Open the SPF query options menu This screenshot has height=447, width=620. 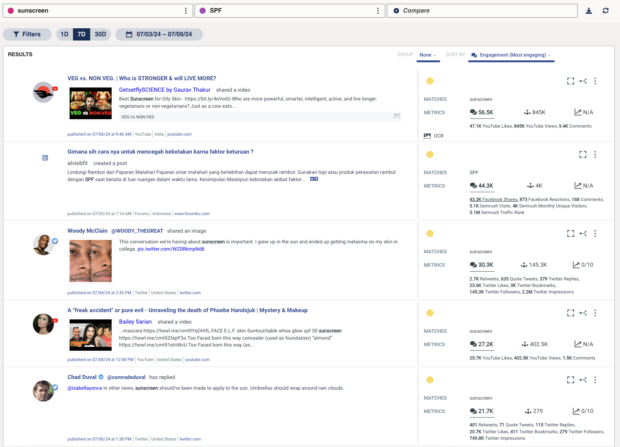(x=378, y=11)
